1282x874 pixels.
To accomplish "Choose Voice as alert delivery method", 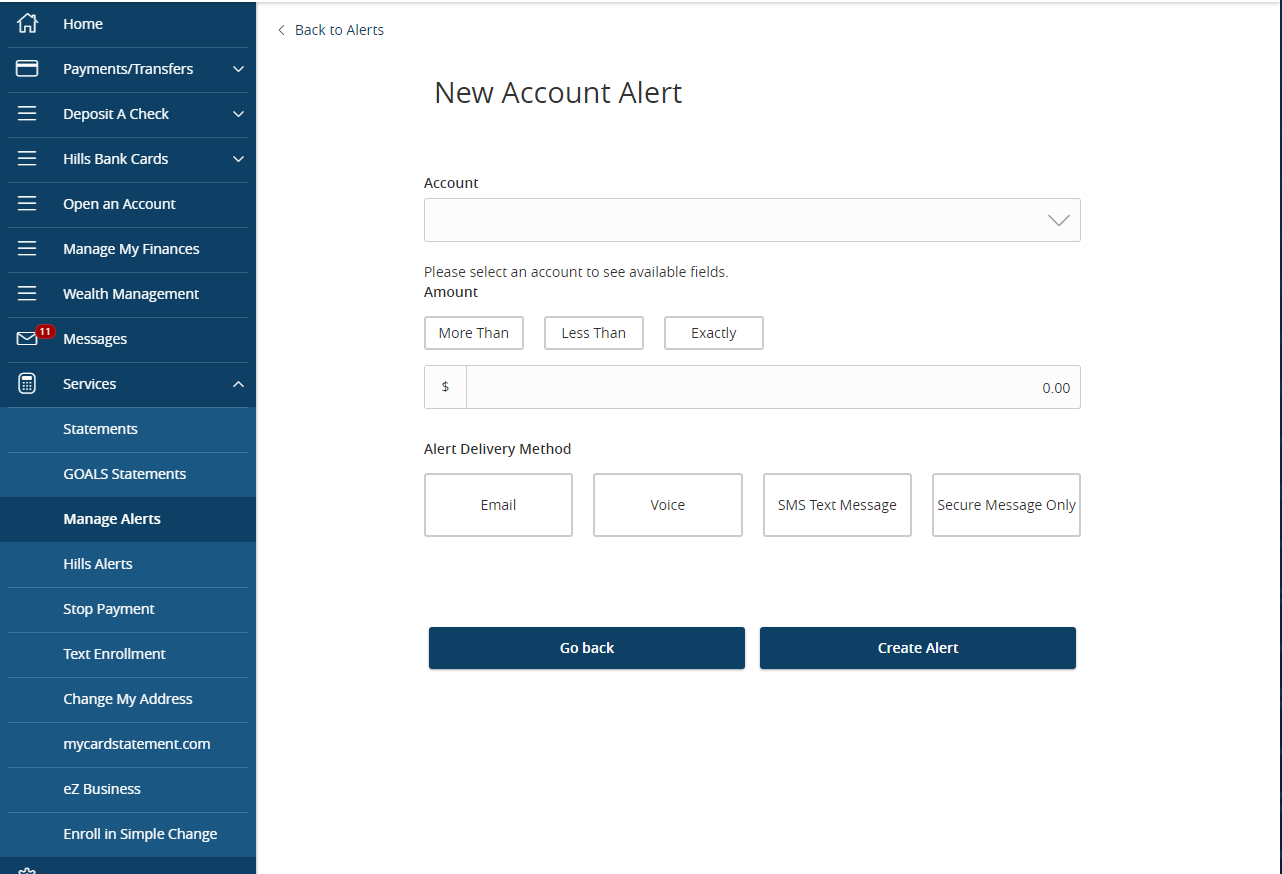I will 668,505.
